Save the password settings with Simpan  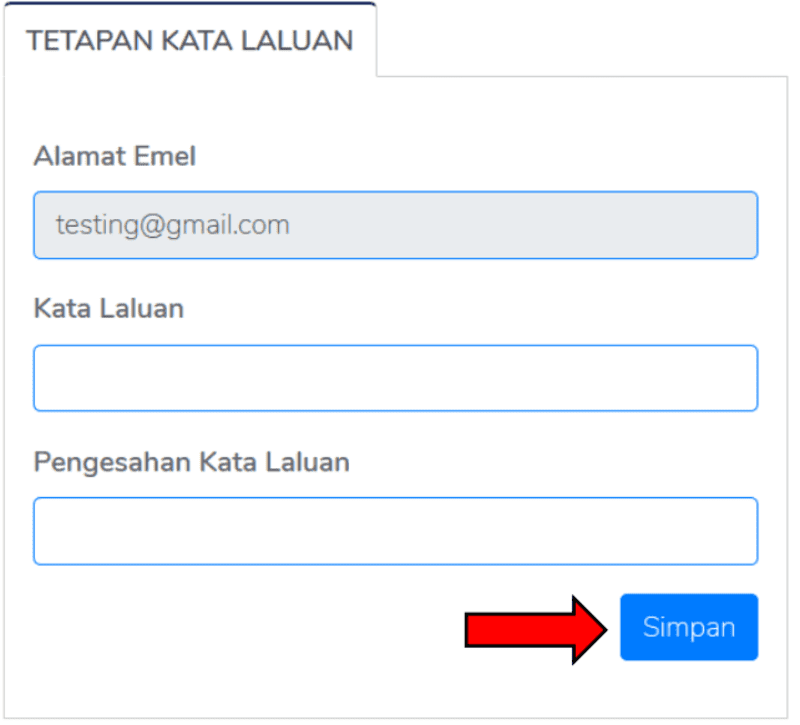point(689,627)
